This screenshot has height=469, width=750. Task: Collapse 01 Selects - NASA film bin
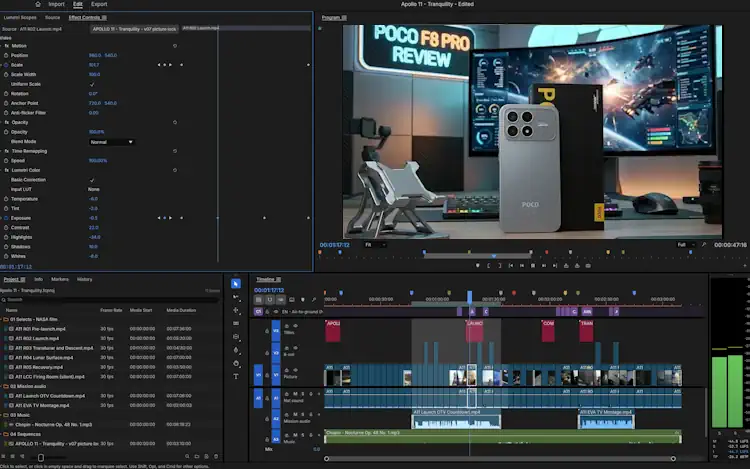coord(1,319)
